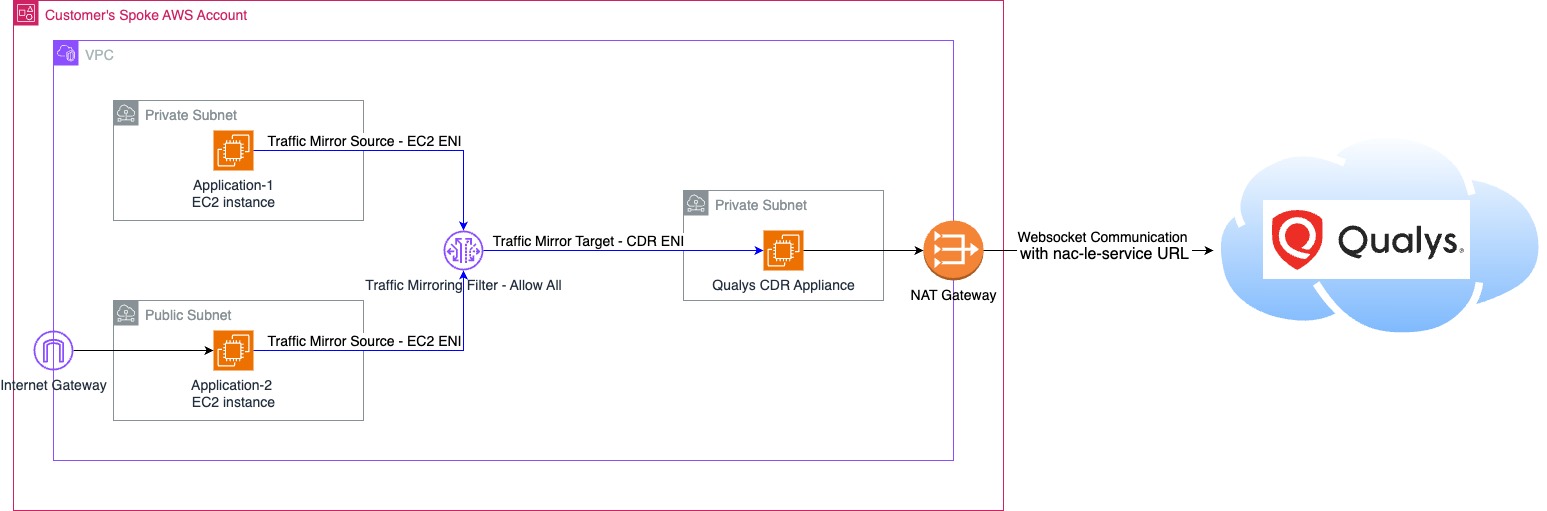Click Traffic Mirror Source label above Application-1 arrow
Viewport: 1547px width, 511px height.
(x=364, y=141)
